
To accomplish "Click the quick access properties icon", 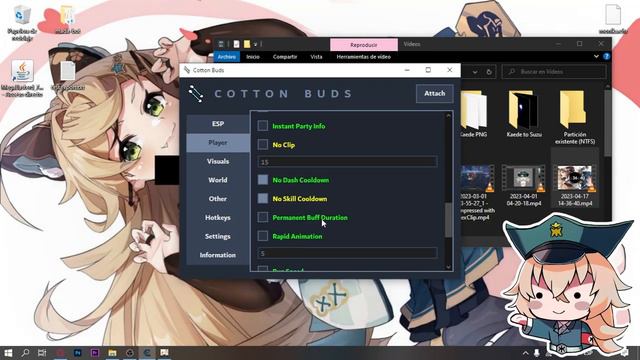I will (x=236, y=44).
